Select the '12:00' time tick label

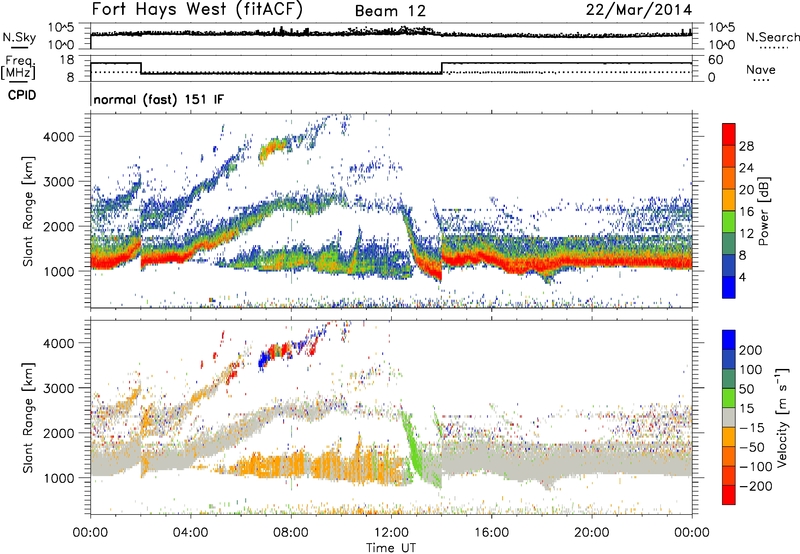pyautogui.click(x=391, y=533)
